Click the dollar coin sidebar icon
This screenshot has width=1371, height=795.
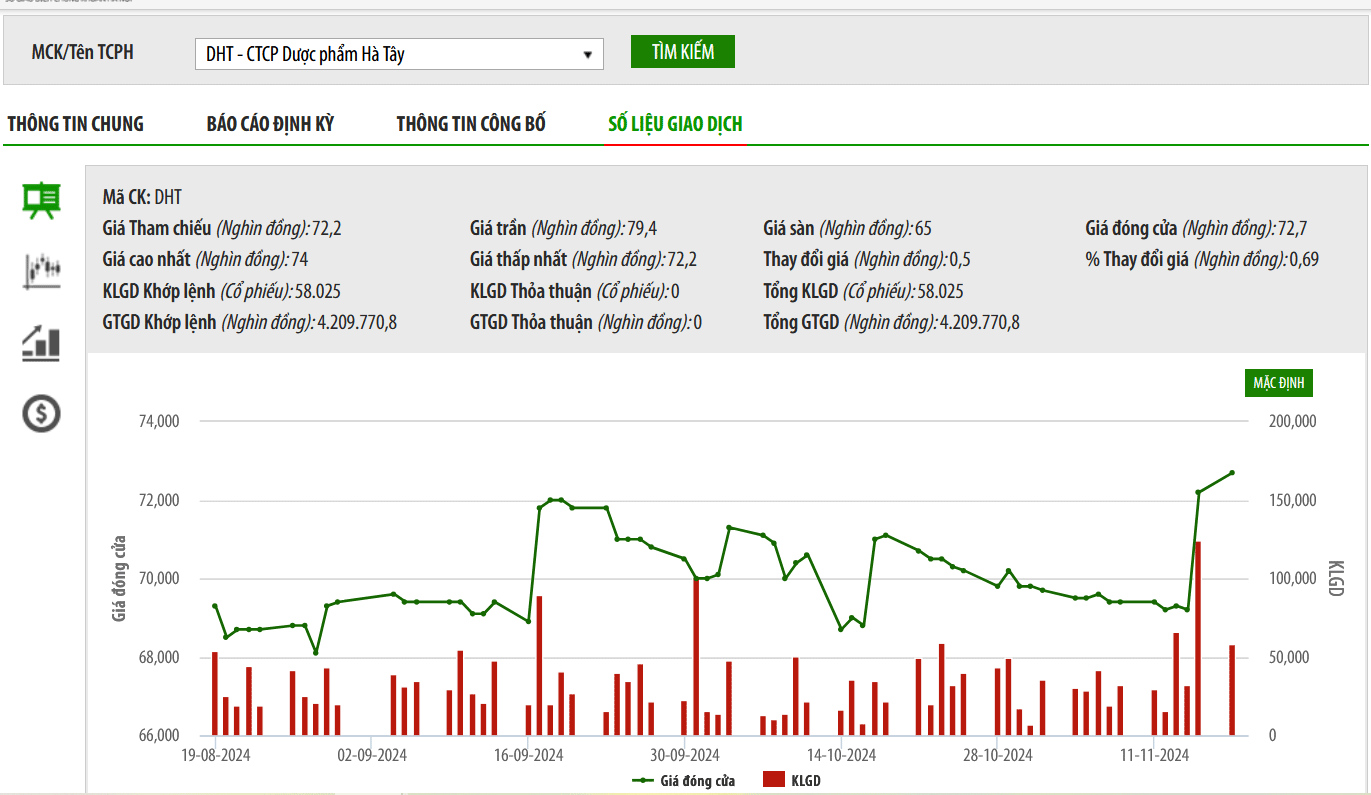coord(42,412)
